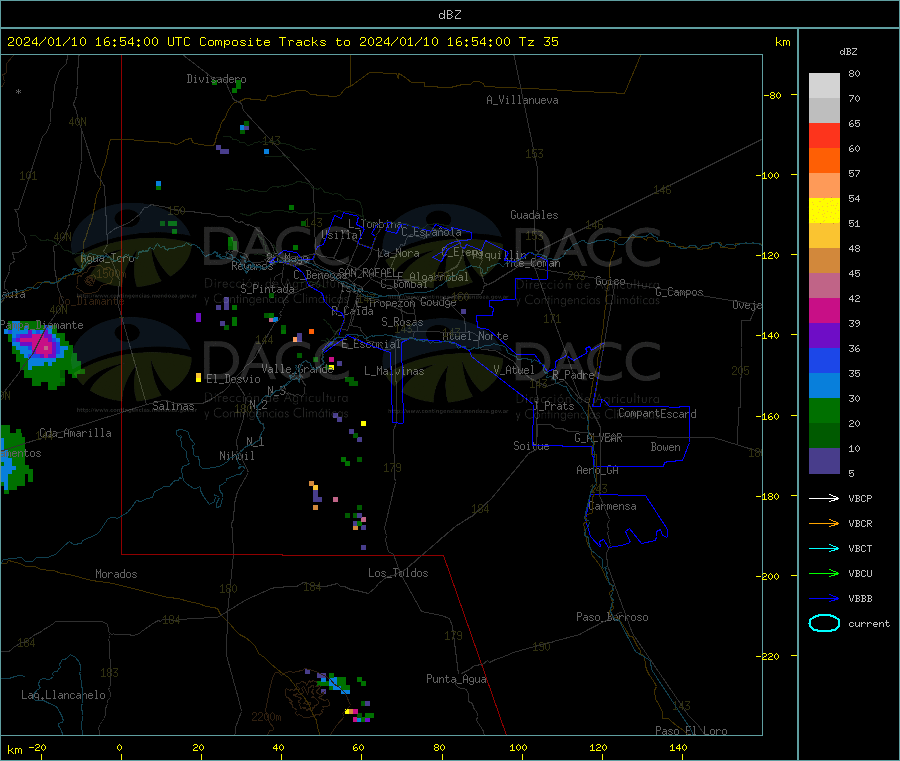Click the -200 km vertical axis tick label

tap(768, 576)
